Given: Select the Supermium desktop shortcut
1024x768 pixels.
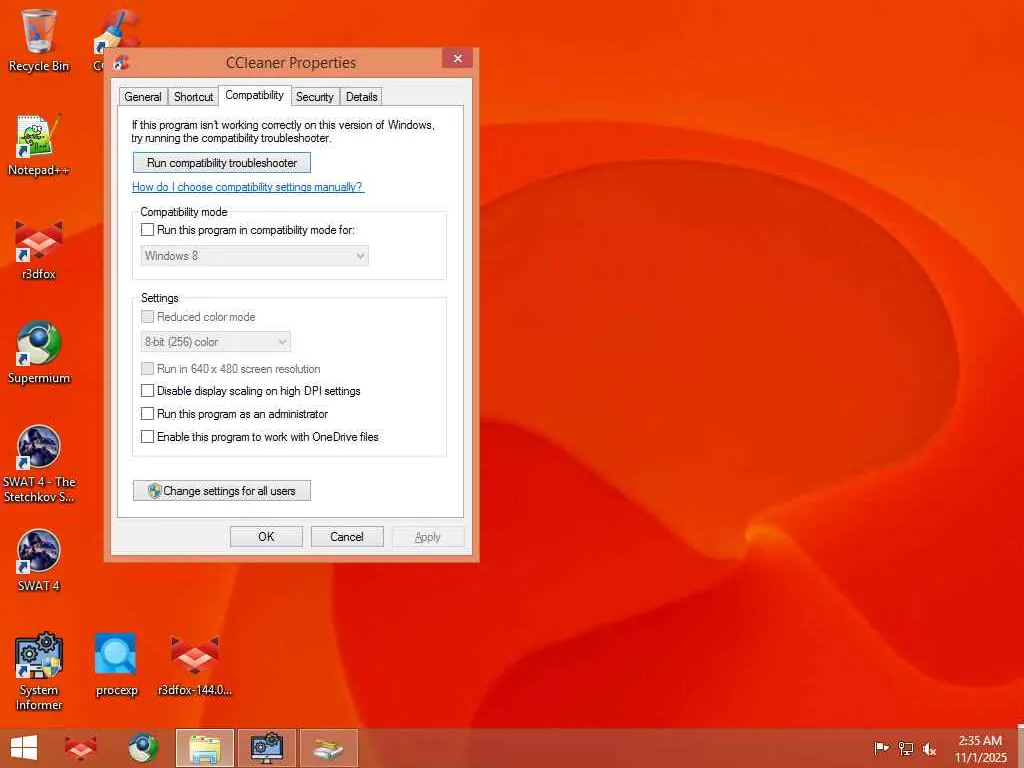Looking at the screenshot, I should (39, 353).
